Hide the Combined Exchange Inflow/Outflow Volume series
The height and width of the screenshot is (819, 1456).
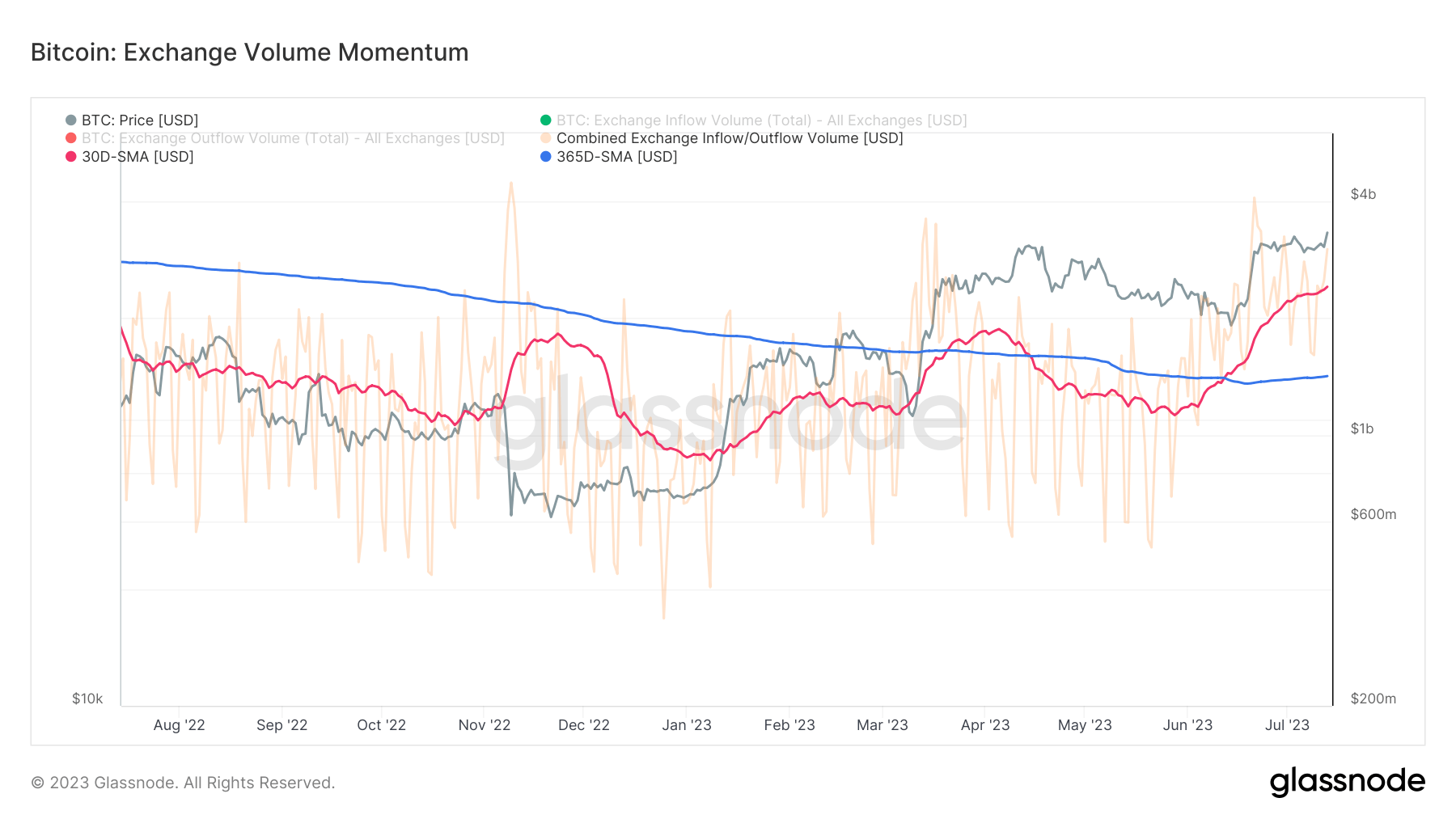[730, 138]
